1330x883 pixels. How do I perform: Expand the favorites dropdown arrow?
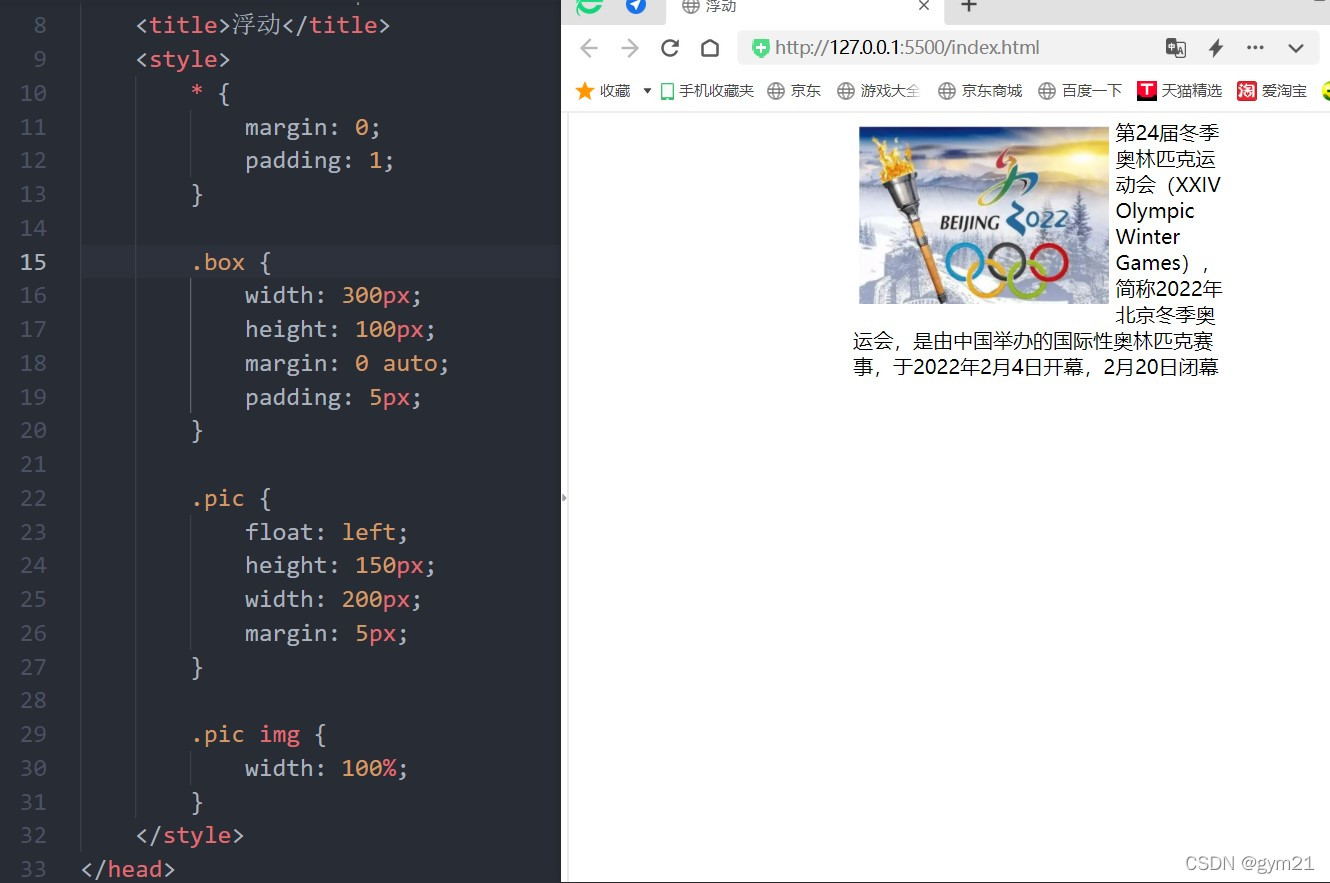click(x=647, y=91)
